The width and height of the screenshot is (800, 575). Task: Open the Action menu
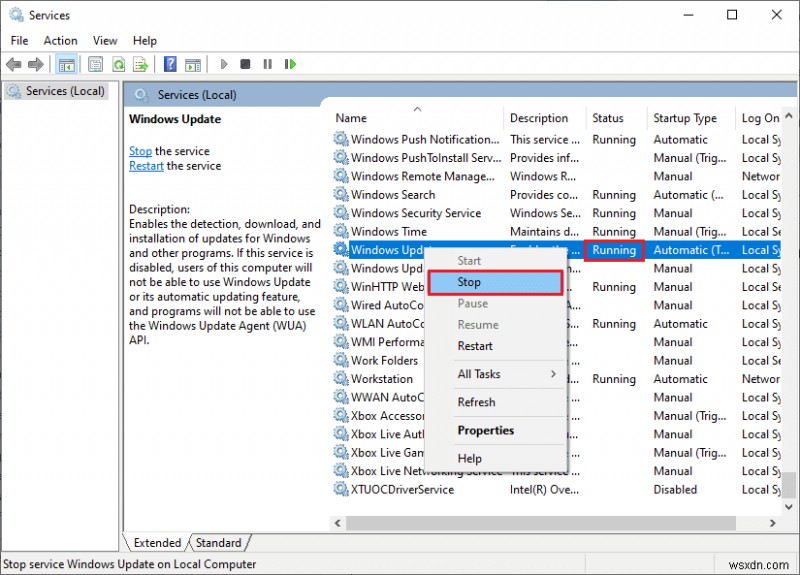60,41
